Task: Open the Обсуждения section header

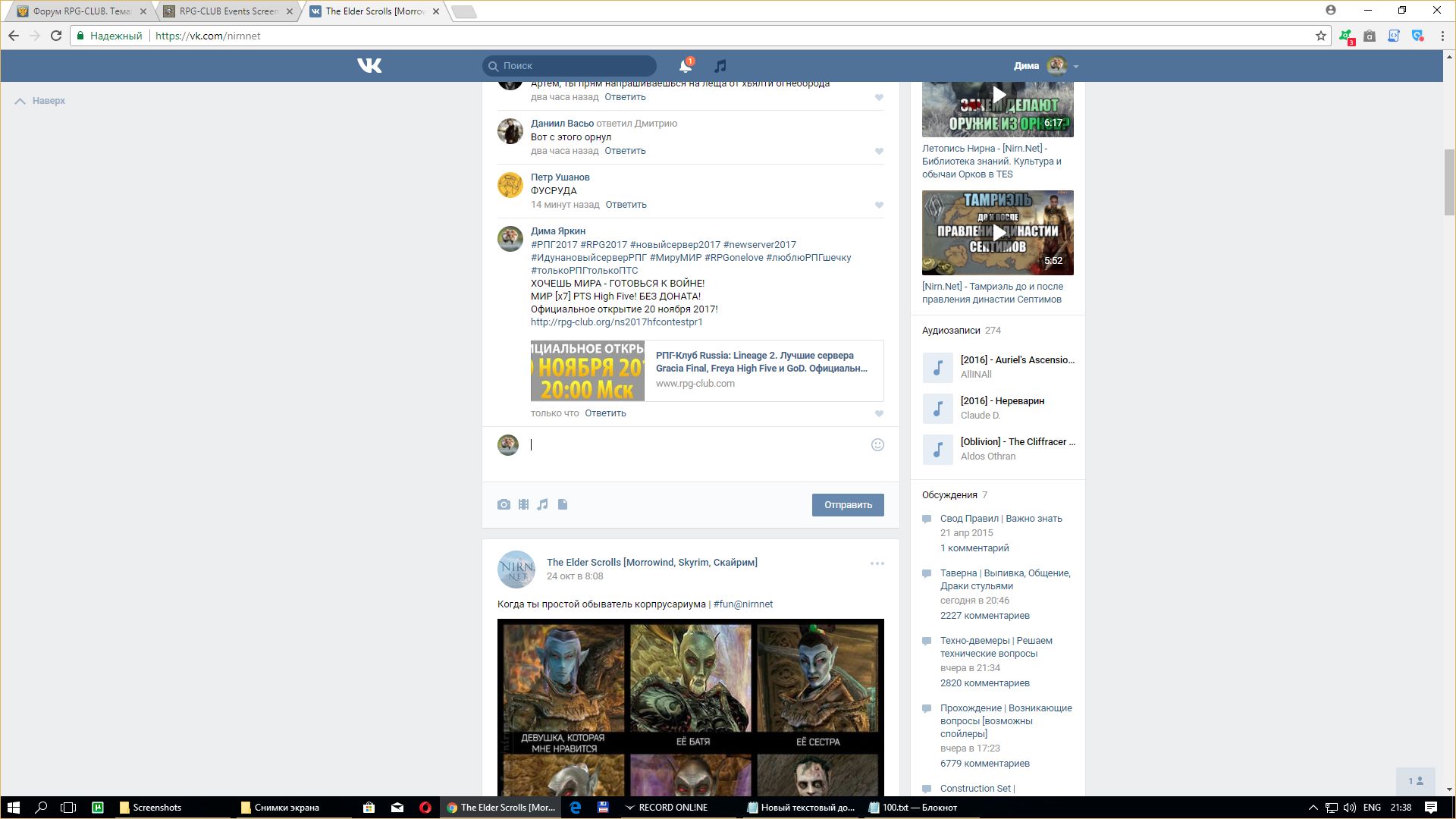Action: pos(955,495)
